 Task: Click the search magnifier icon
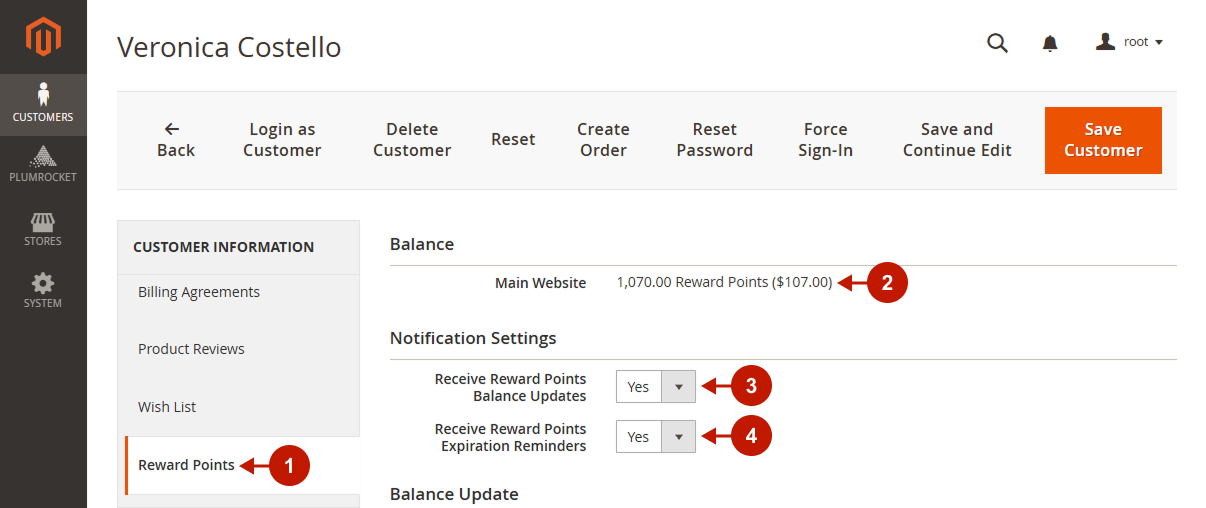click(997, 43)
